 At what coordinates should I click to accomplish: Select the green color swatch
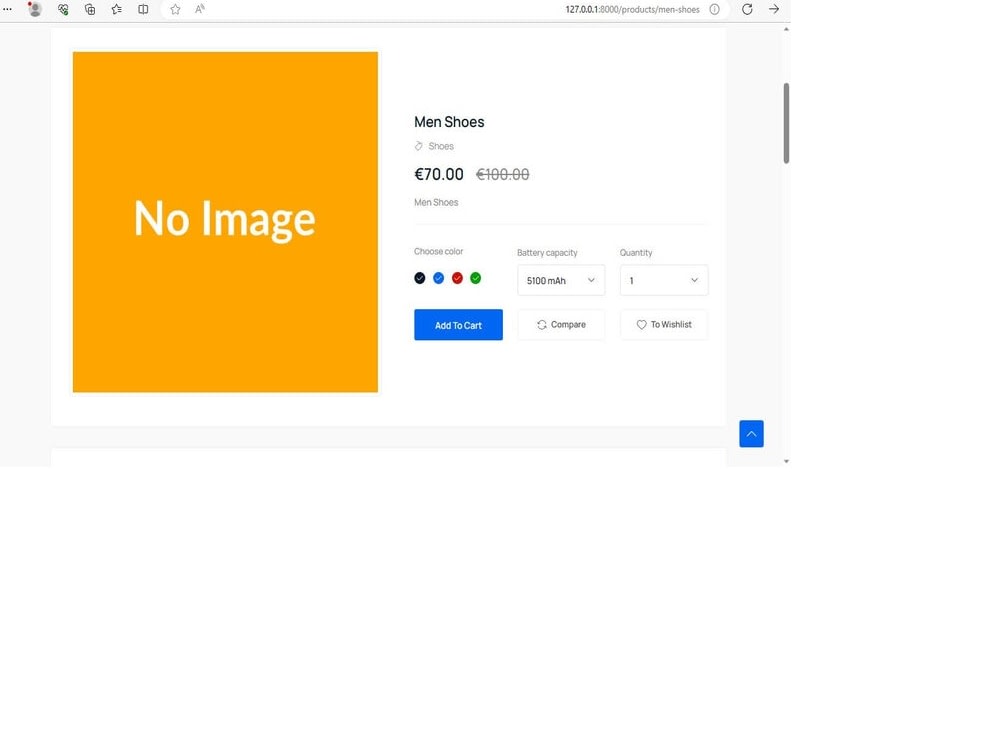(476, 278)
